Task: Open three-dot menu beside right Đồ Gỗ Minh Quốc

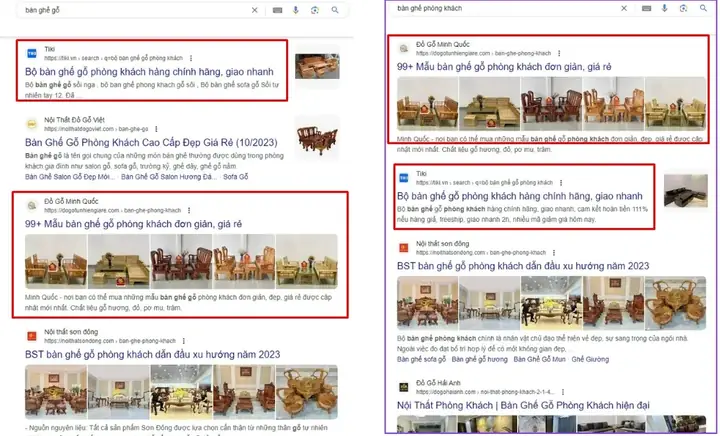Action: click(x=557, y=53)
